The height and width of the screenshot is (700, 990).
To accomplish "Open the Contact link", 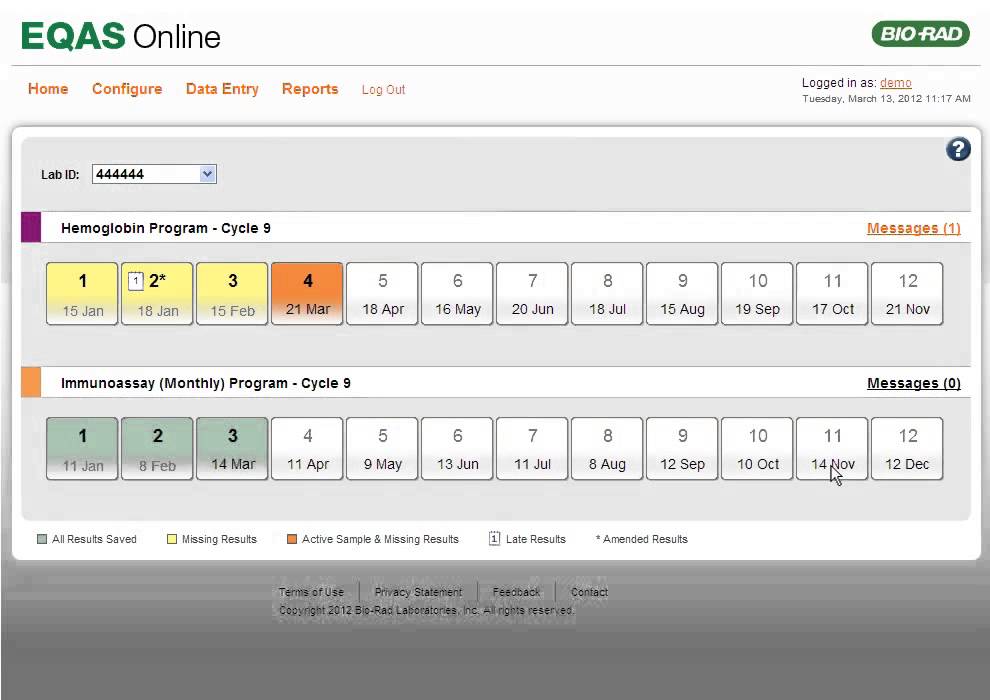I will point(589,592).
